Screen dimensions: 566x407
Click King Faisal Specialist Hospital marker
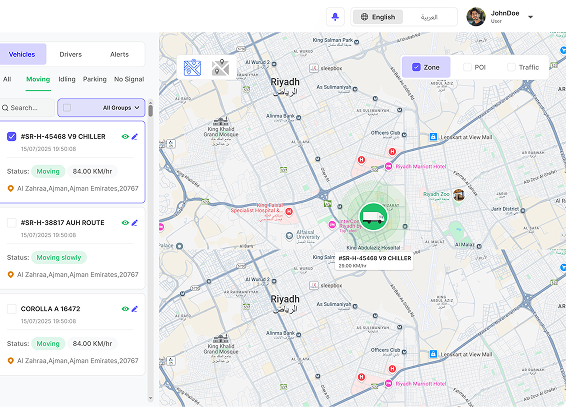coord(289,211)
